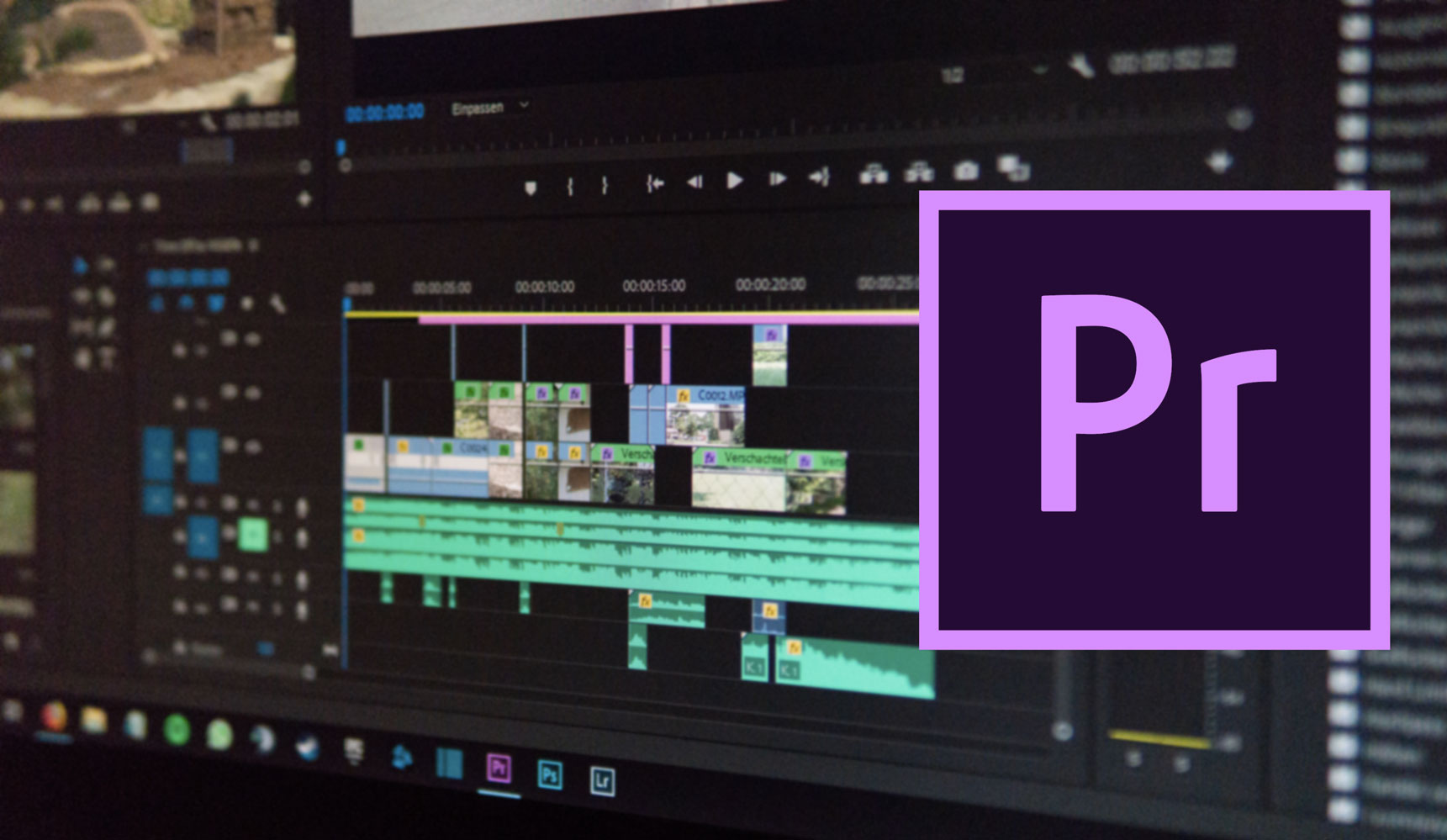Image resolution: width=1447 pixels, height=840 pixels.
Task: Open Photoshop from the taskbar
Action: pos(550,774)
